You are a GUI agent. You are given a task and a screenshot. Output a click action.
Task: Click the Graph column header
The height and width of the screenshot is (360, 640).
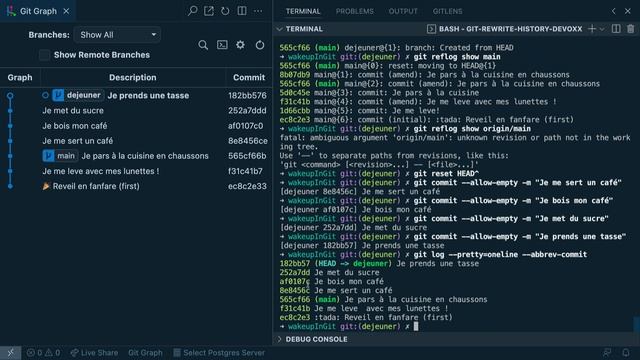click(20, 77)
